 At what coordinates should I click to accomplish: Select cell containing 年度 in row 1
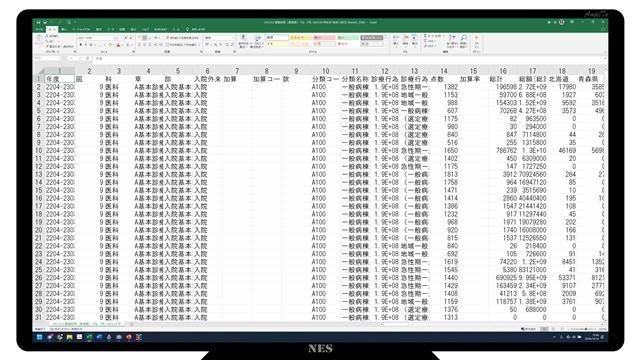(60, 79)
